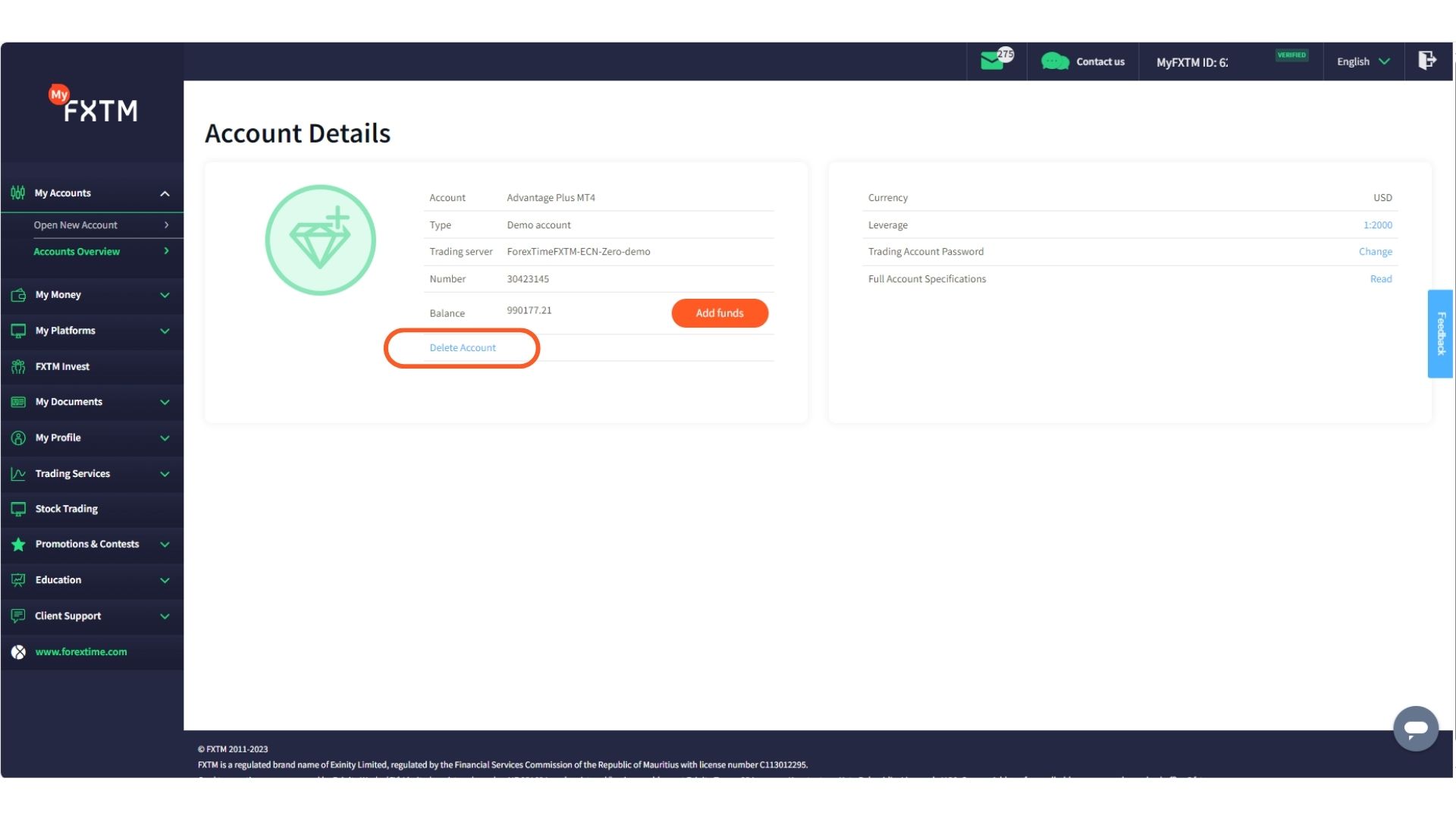Select the My Profile menu label
The image size is (1456, 819).
[58, 438]
